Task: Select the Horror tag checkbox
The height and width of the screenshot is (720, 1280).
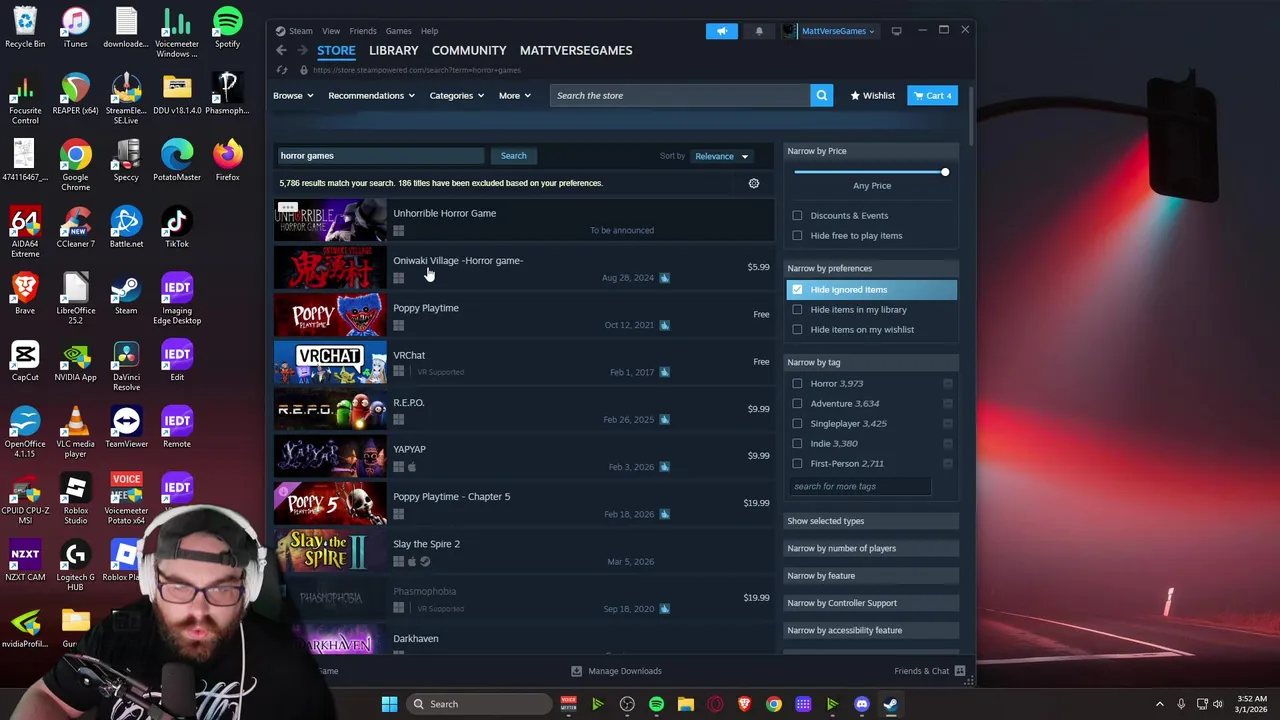Action: (x=797, y=383)
